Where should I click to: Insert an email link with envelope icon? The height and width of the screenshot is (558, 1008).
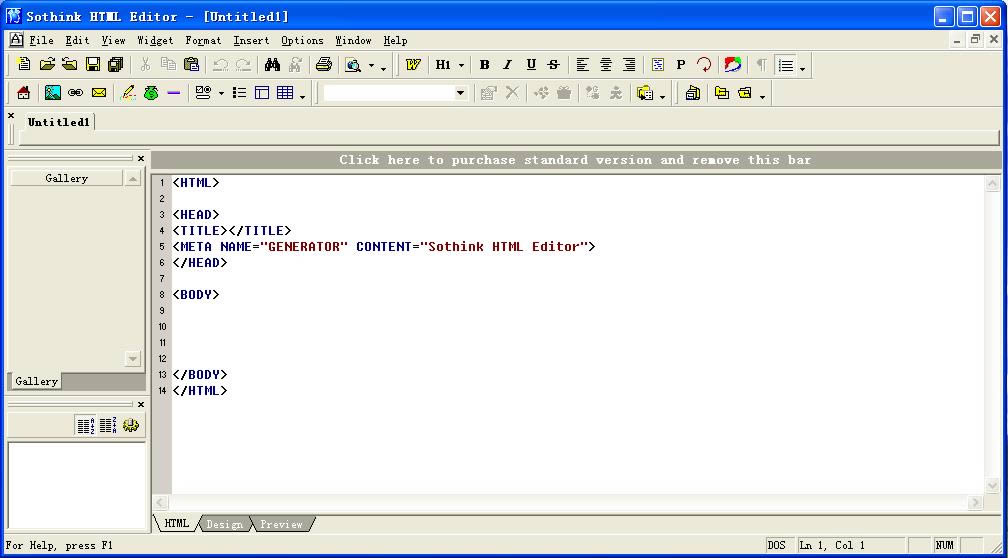tap(98, 93)
